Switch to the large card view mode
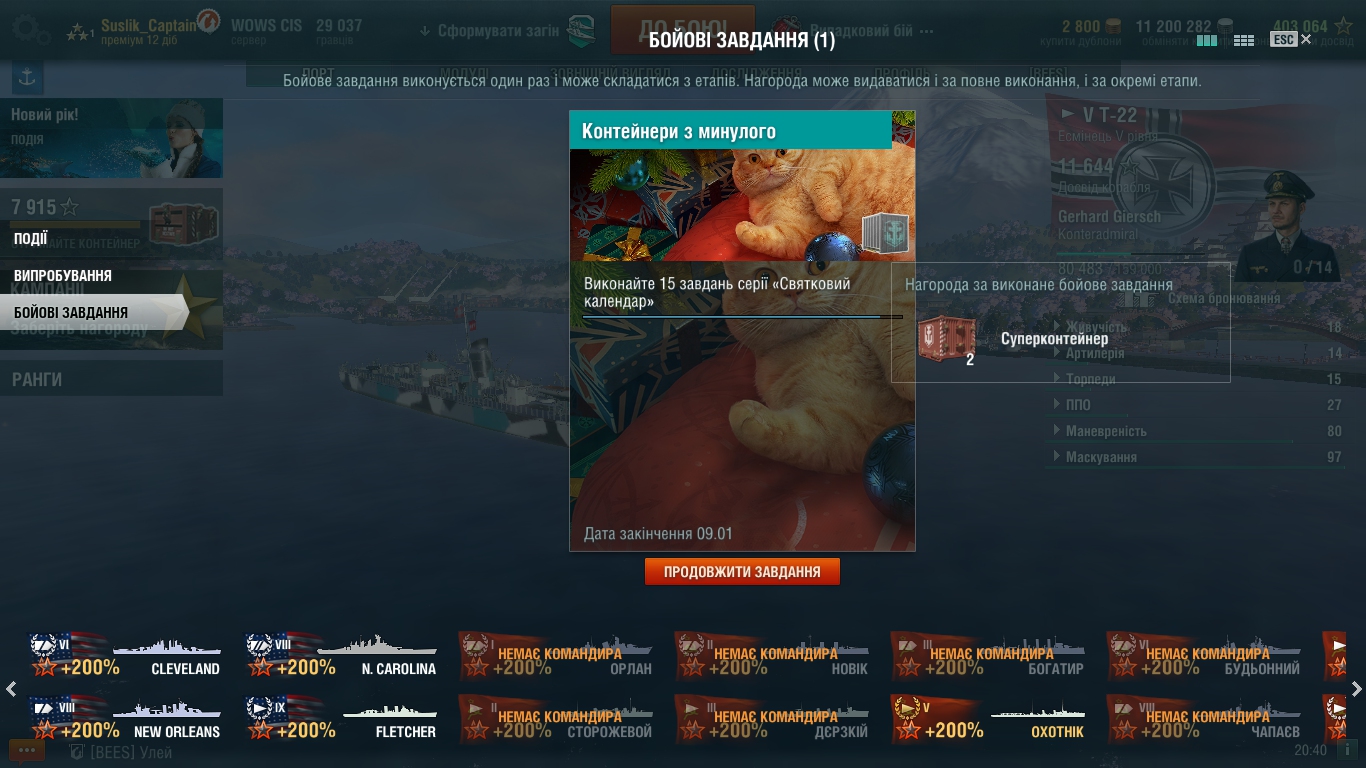This screenshot has width=1366, height=768. click(1207, 40)
